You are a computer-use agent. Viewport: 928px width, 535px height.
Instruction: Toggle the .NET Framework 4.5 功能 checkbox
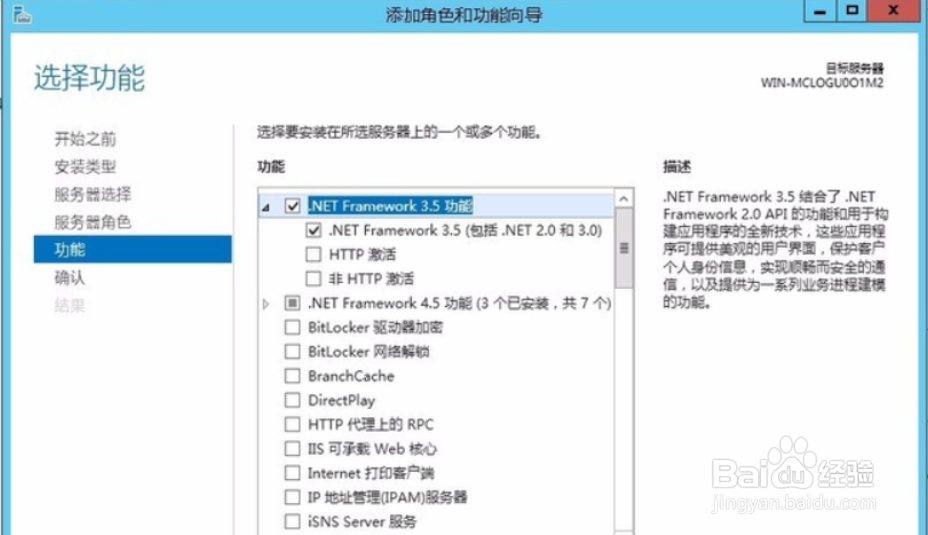pos(292,303)
